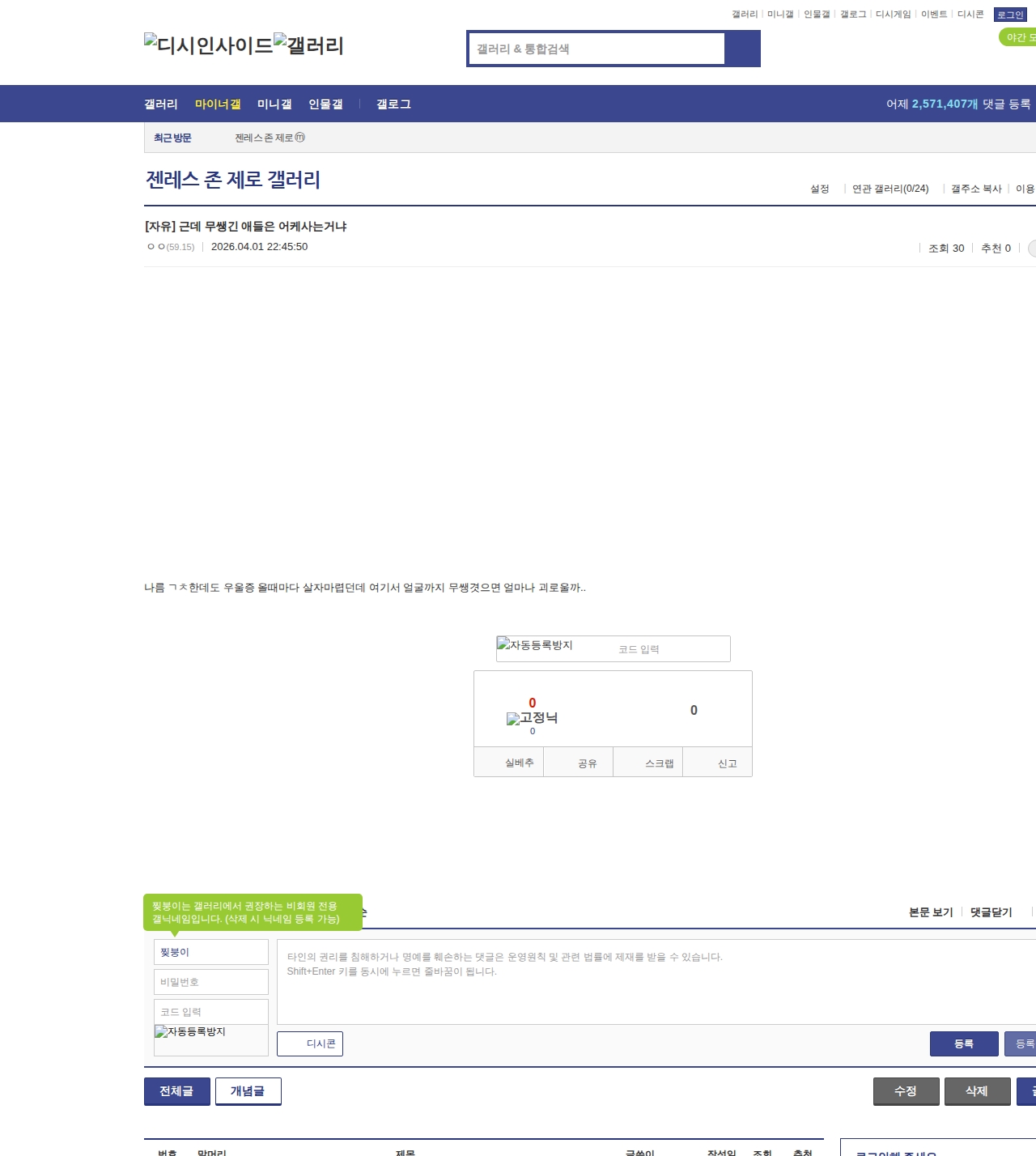Click the 어제 2,571,407개 댓글 등록 statistic
This screenshot has height=1156, width=1036.
[958, 104]
